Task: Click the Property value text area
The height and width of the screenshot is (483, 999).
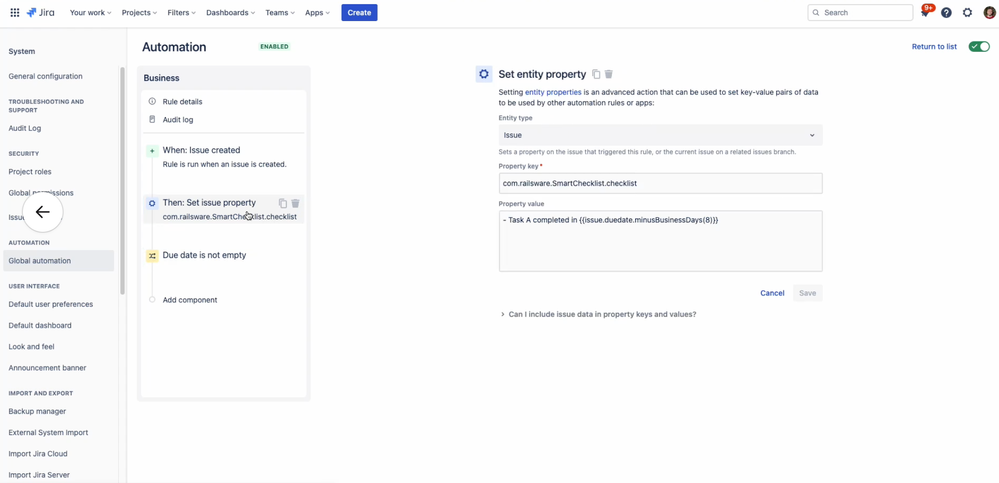Action: pos(660,241)
